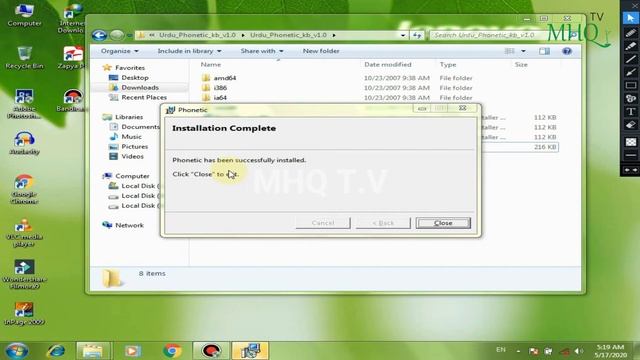Image resolution: width=640 pixels, height=360 pixels.
Task: Open Audacity desktop shortcut
Action: 24,143
